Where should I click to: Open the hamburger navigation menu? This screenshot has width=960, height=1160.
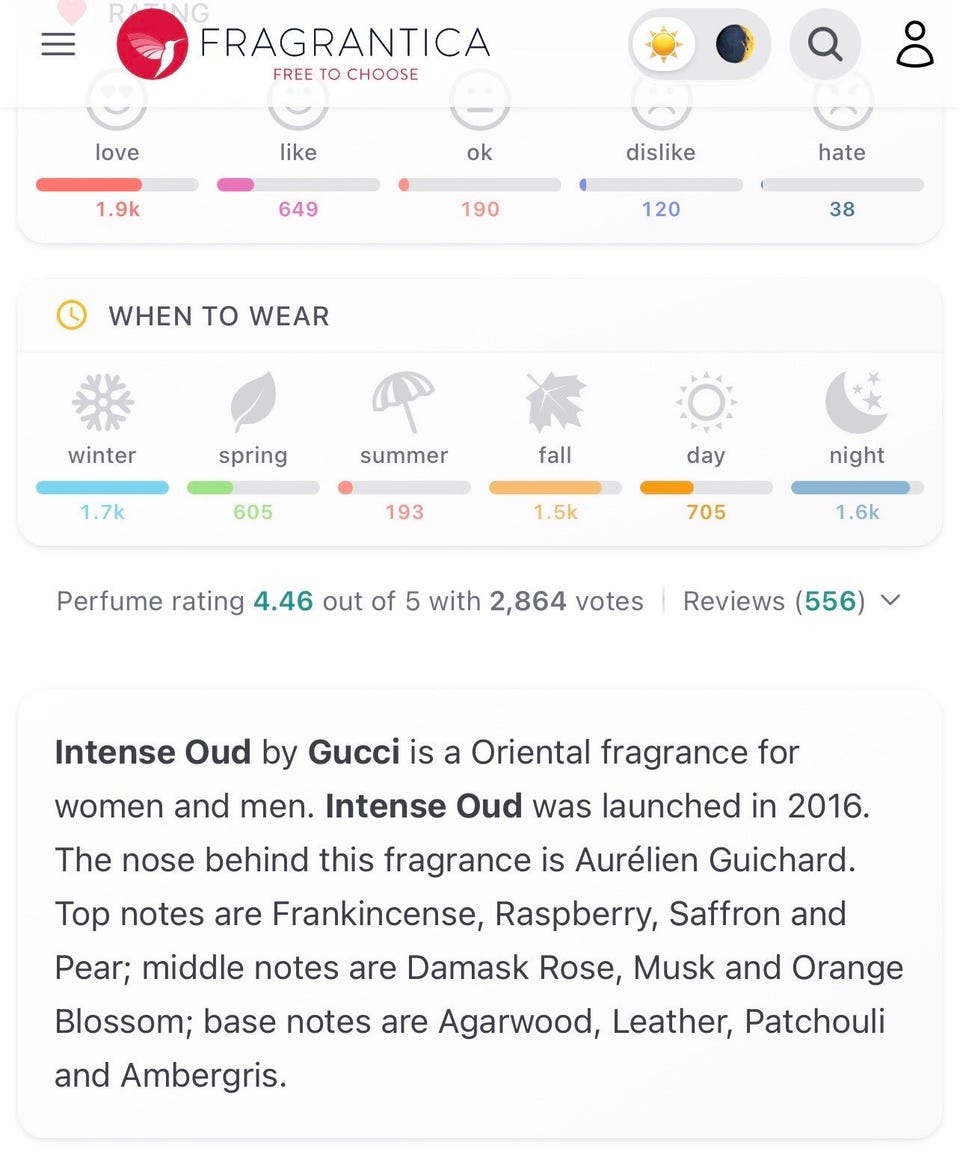tap(58, 44)
